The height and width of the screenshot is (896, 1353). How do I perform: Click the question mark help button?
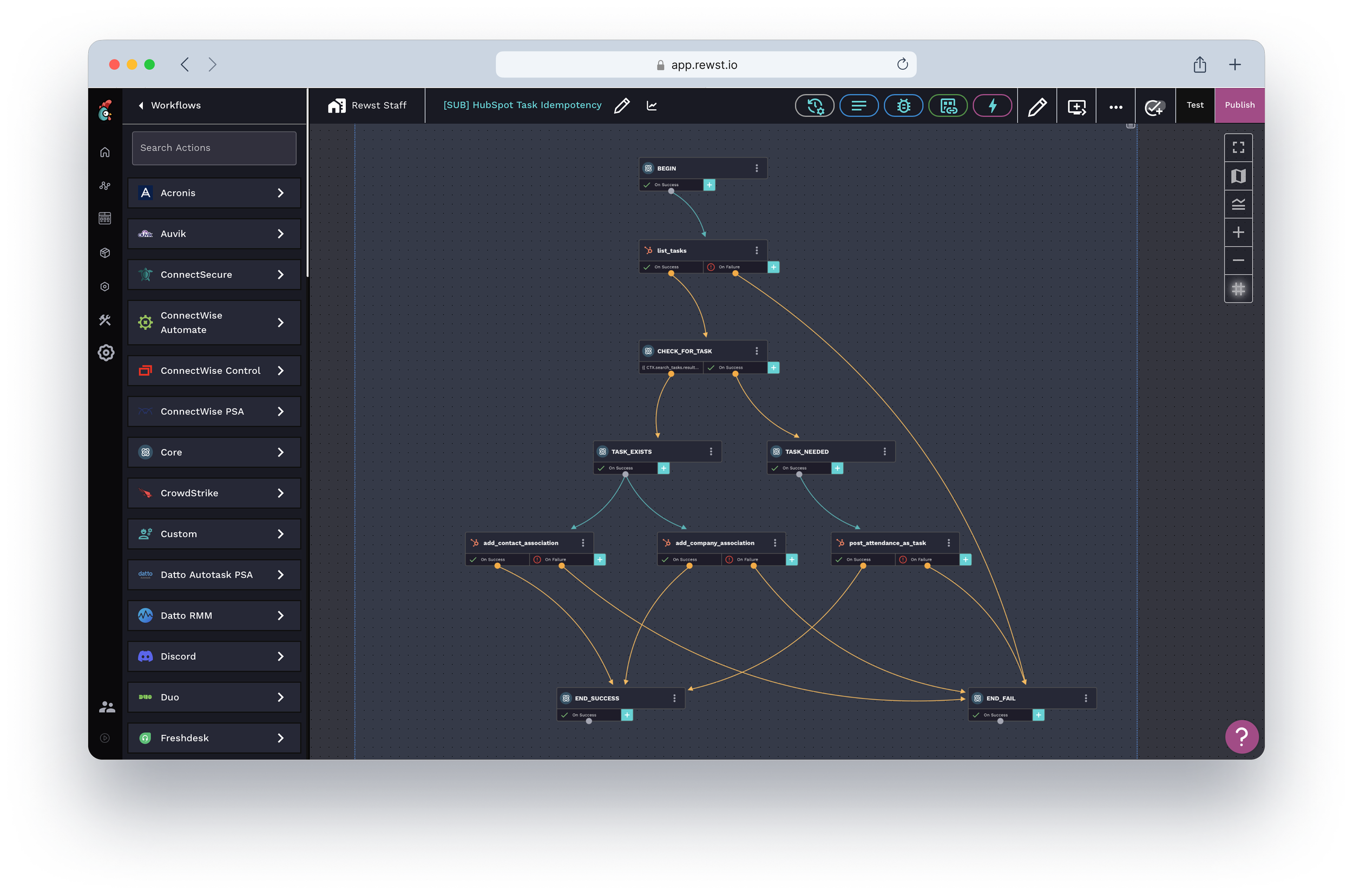(x=1242, y=736)
